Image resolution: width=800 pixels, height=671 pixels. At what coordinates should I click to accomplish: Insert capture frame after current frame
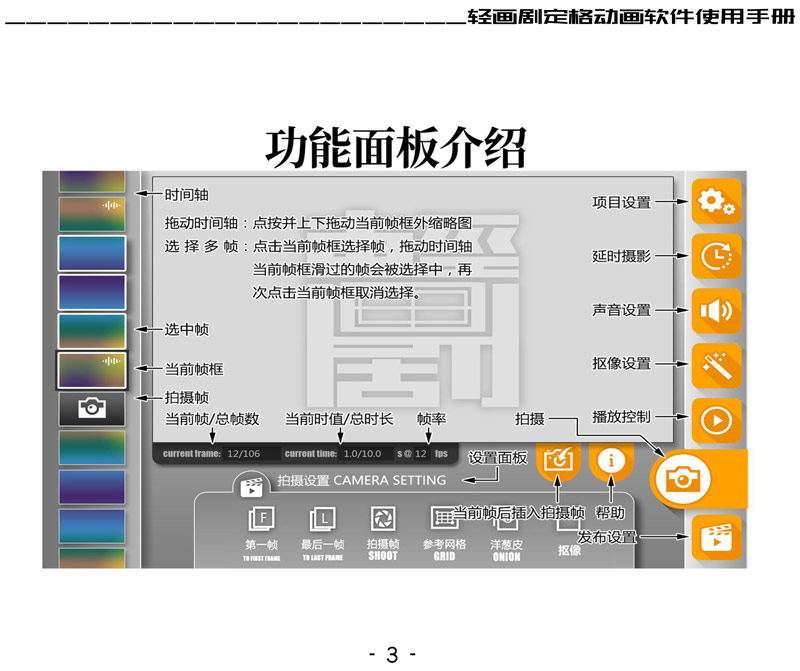click(x=558, y=460)
